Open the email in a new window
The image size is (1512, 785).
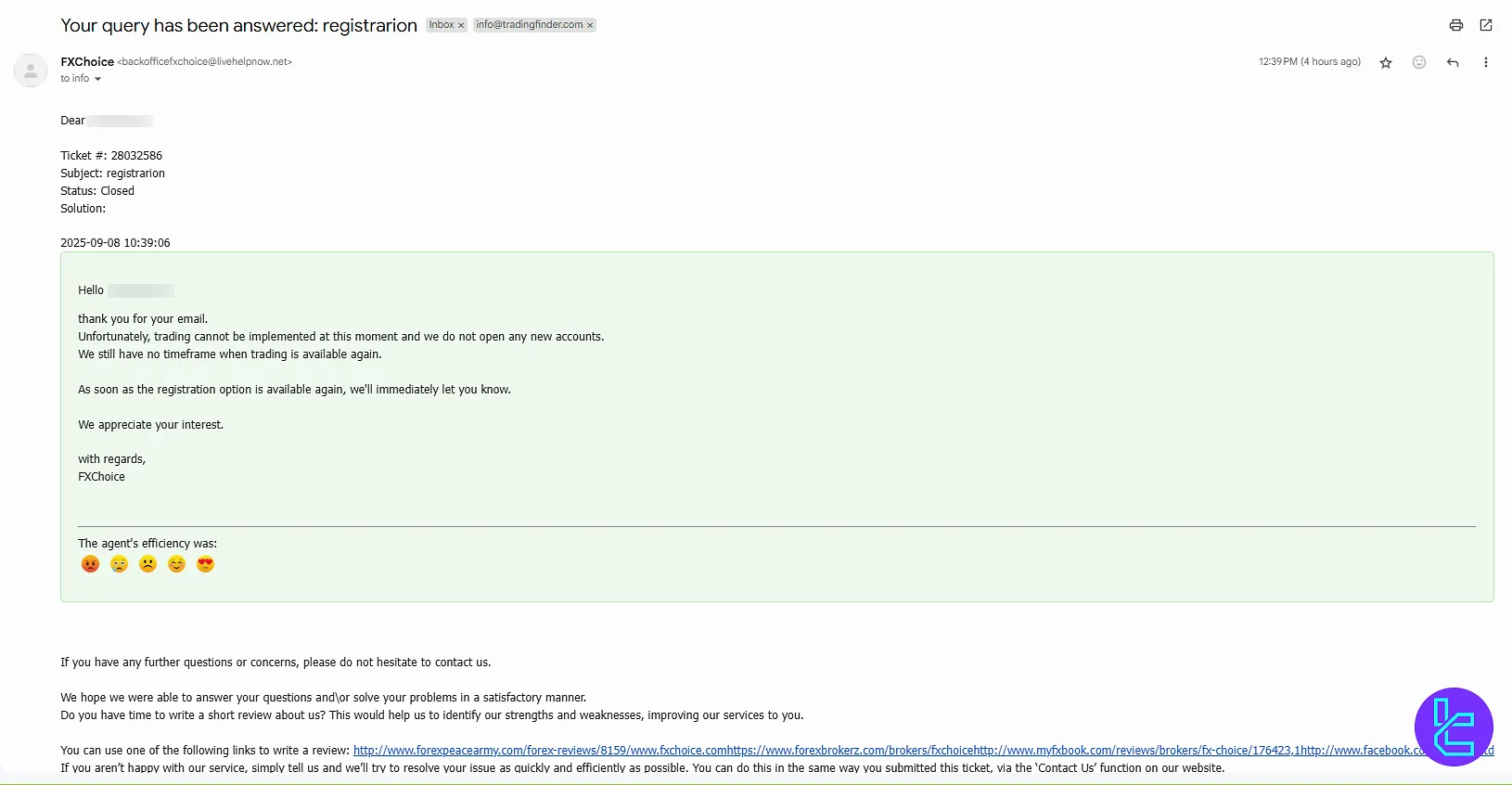pyautogui.click(x=1486, y=25)
